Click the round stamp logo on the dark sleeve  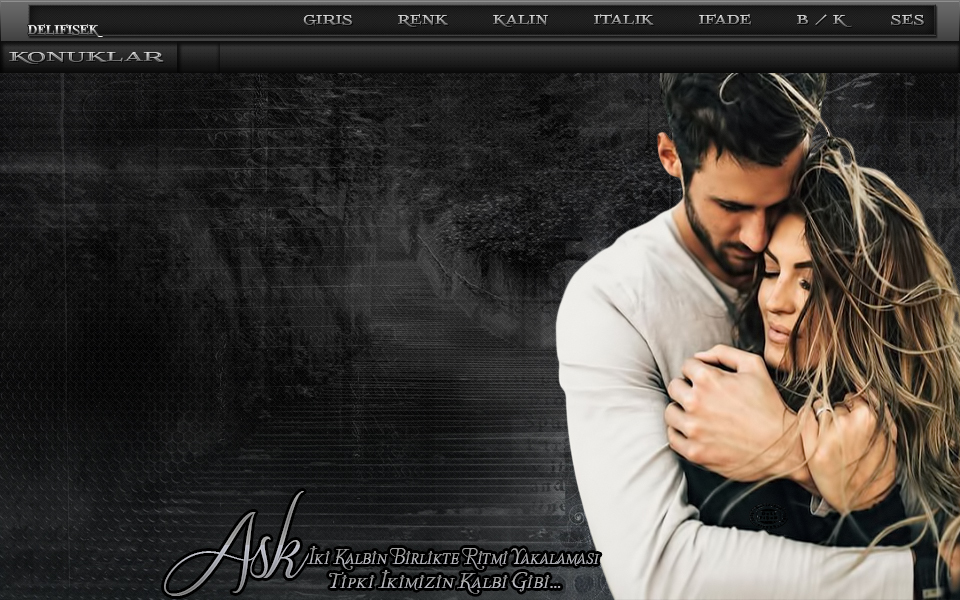(767, 516)
